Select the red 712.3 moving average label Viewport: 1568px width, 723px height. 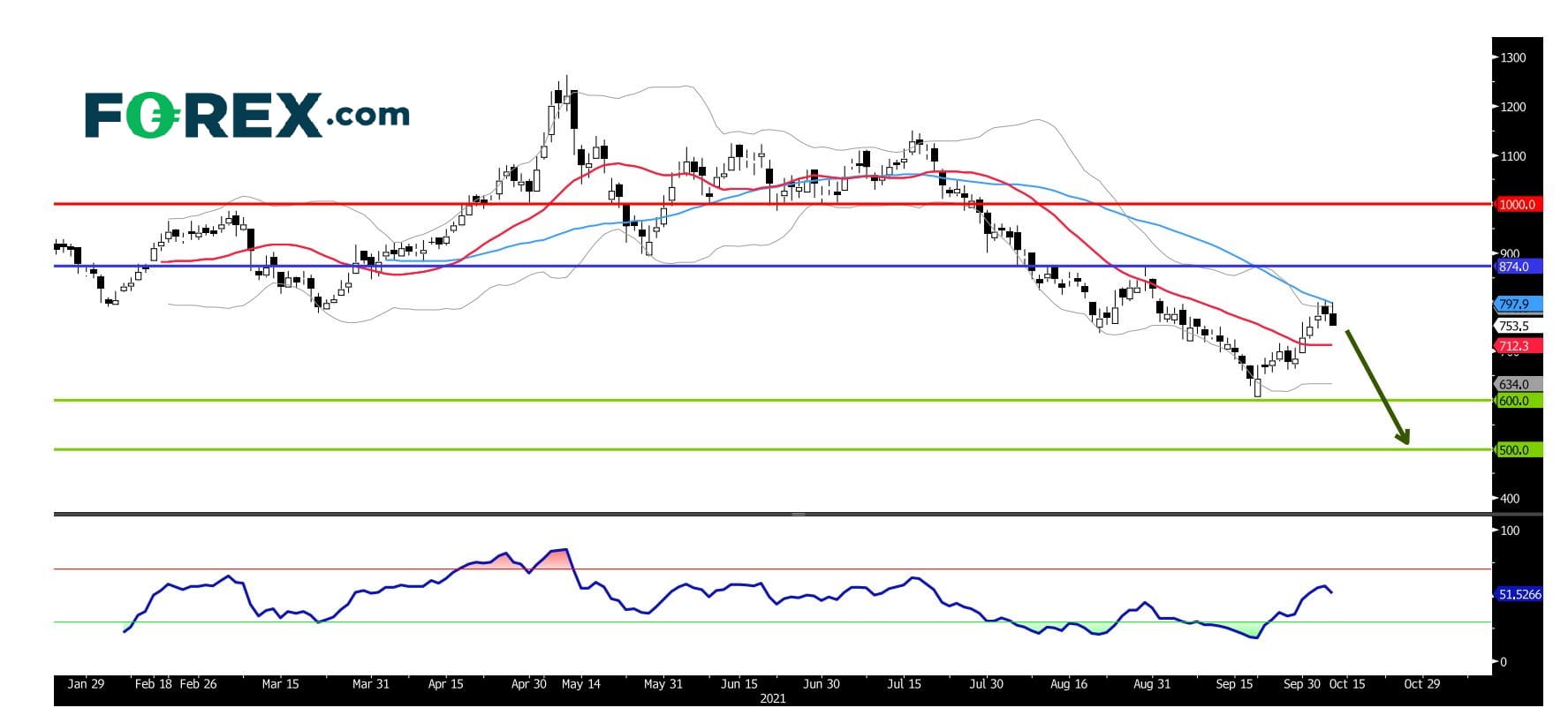(x=1517, y=346)
